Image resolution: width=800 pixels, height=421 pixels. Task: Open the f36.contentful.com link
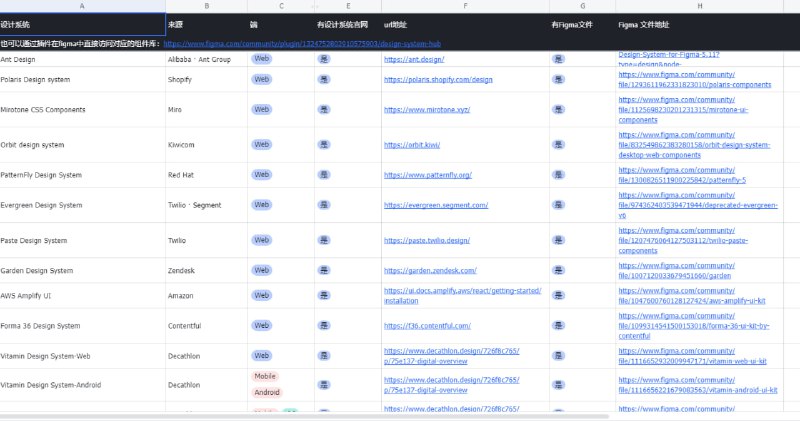tap(427, 326)
